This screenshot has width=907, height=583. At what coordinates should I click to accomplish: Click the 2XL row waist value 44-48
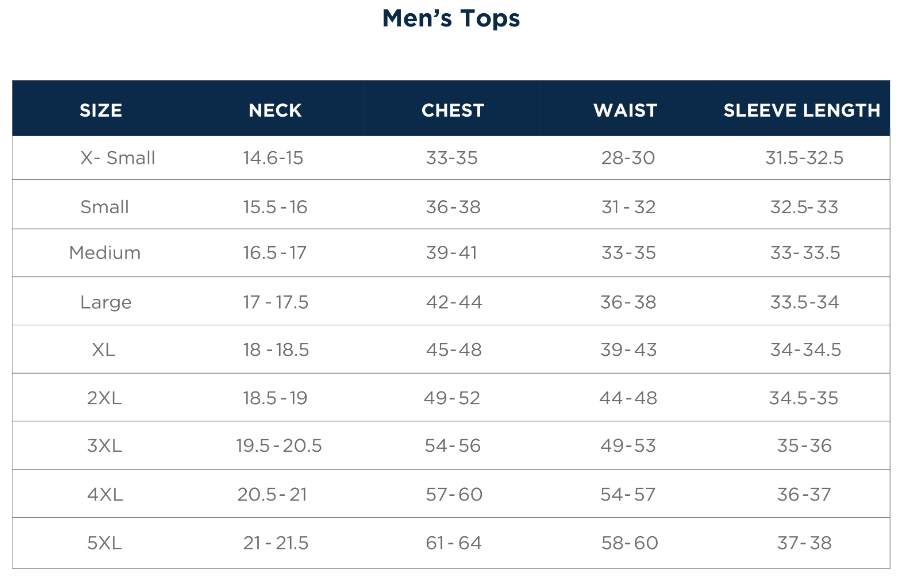[629, 398]
